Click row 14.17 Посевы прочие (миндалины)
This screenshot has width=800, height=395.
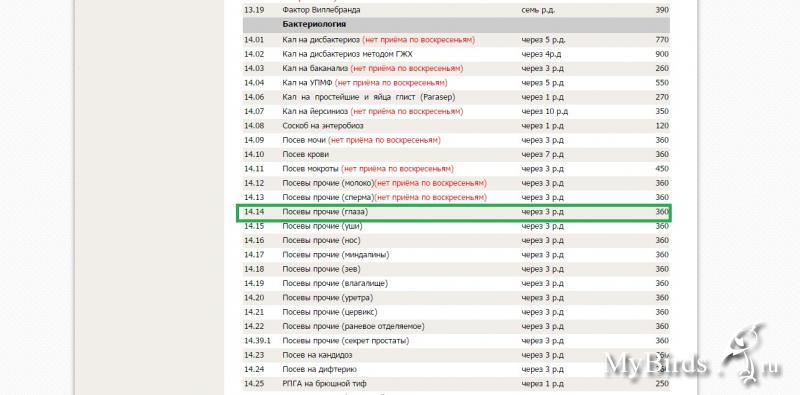[x=456, y=255]
